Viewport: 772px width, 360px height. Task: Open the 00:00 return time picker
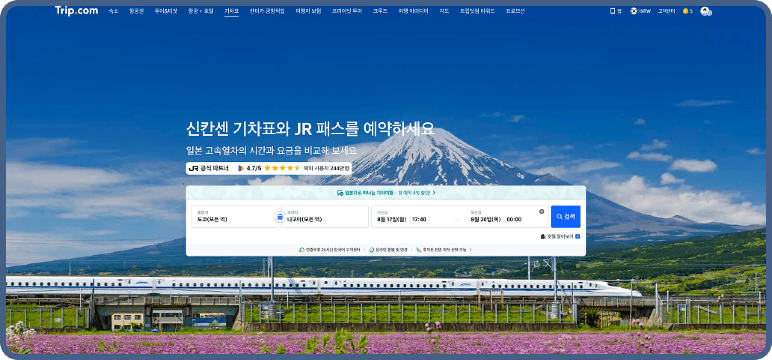click(514, 219)
